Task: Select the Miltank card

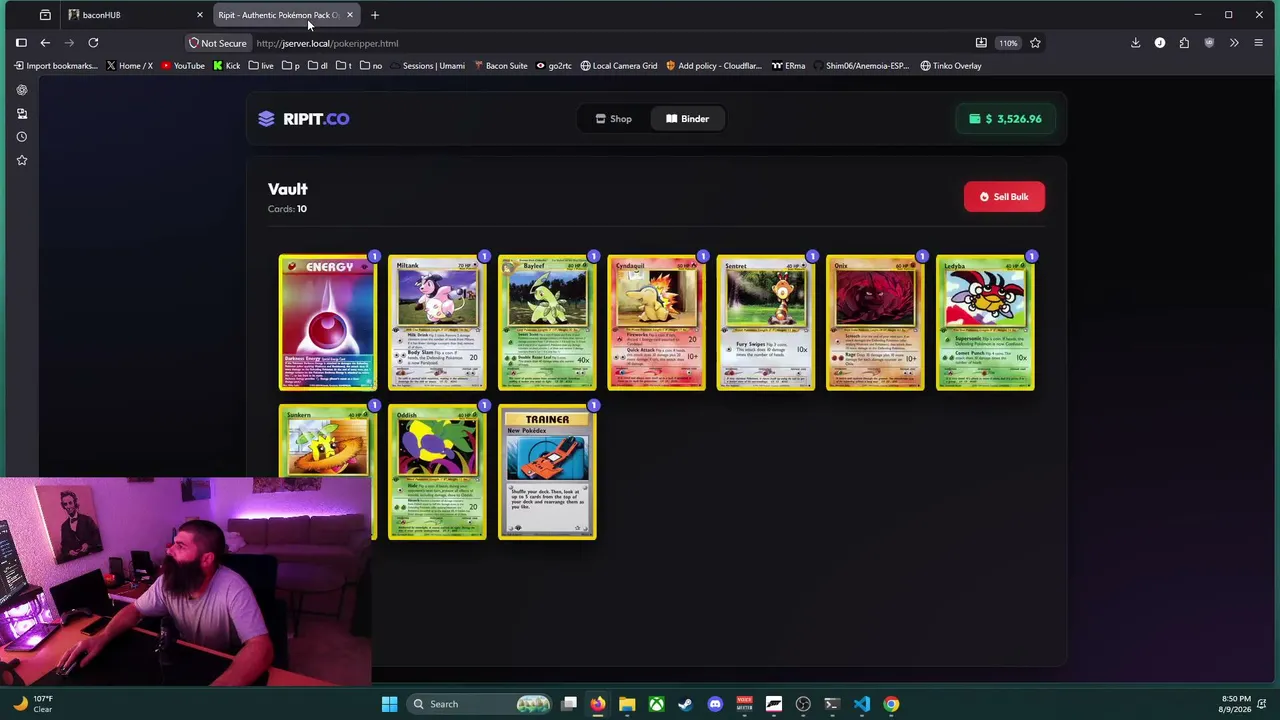Action: (x=437, y=322)
